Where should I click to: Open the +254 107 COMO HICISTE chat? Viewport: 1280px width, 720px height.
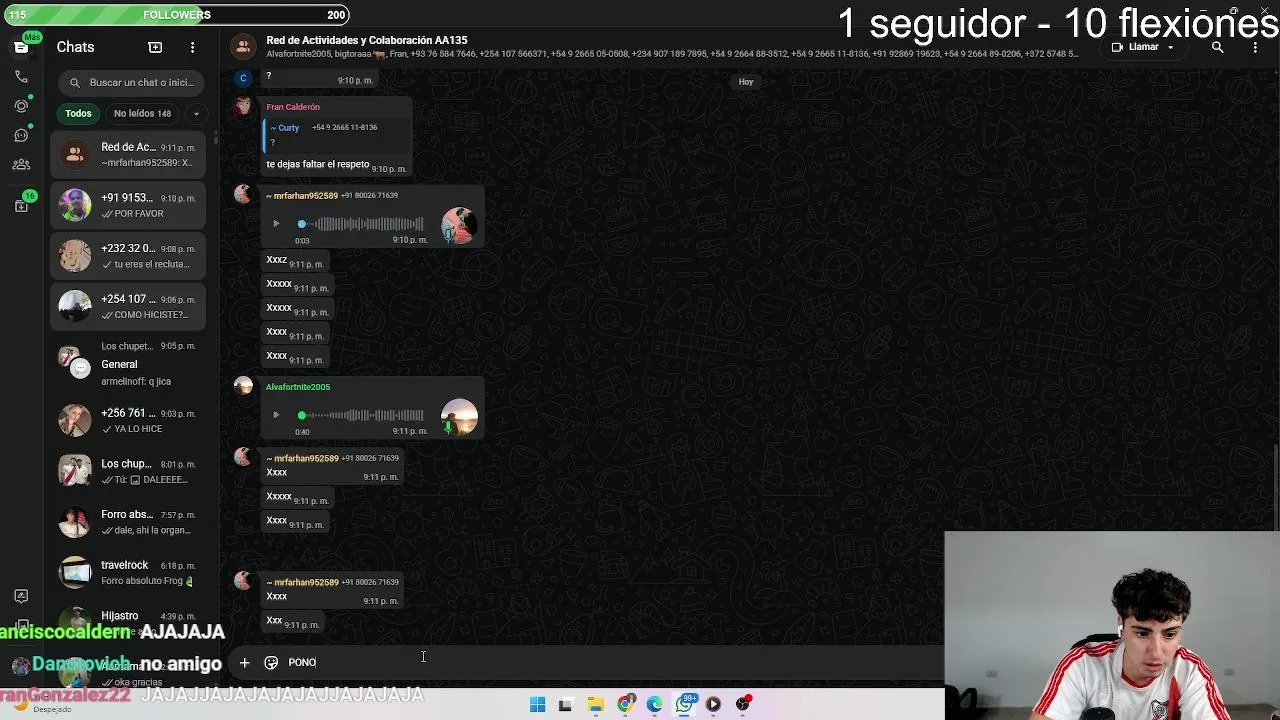(128, 306)
